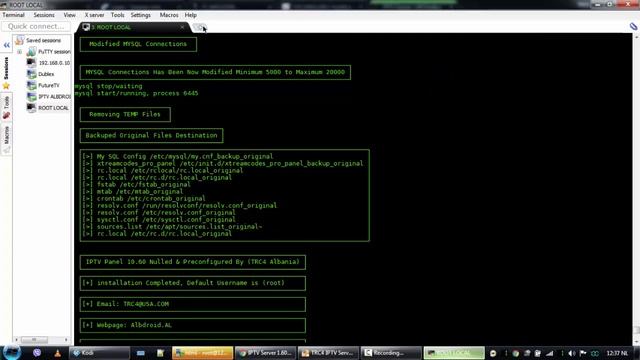Open the VLC cone icon on the taskbar

point(58,353)
